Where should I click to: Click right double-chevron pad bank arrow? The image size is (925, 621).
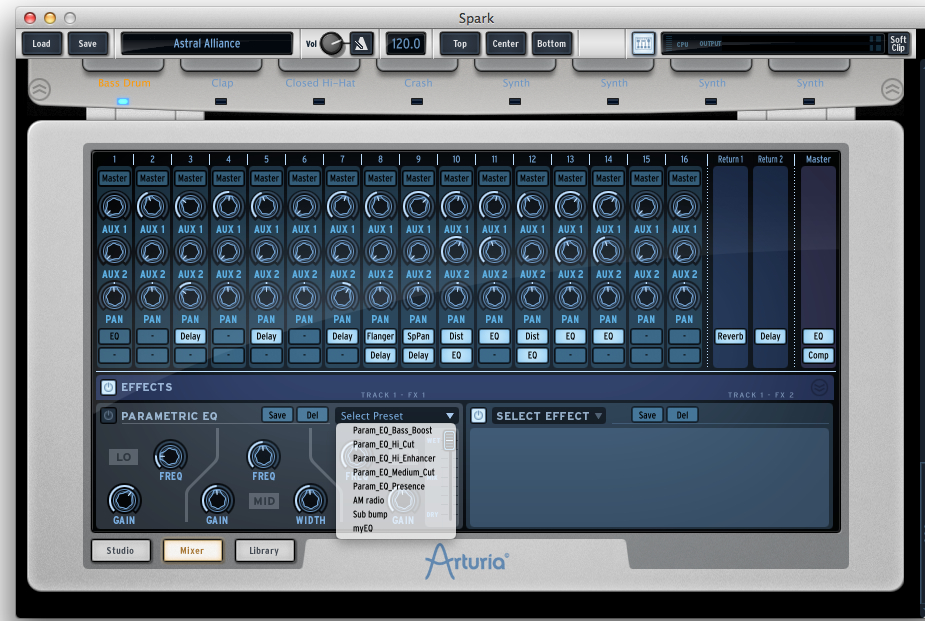pos(892,90)
